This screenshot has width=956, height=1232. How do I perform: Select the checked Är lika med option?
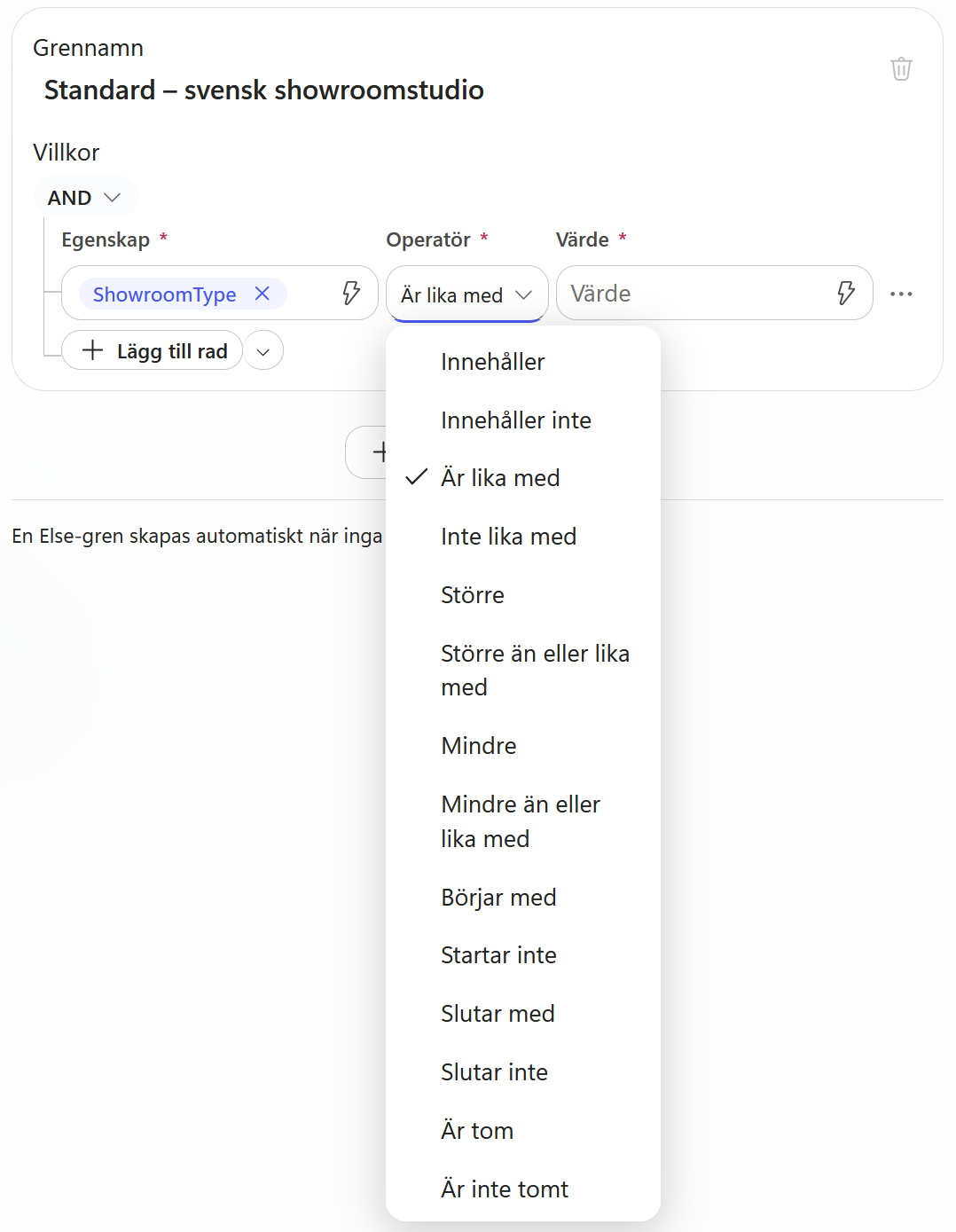[x=523, y=478]
